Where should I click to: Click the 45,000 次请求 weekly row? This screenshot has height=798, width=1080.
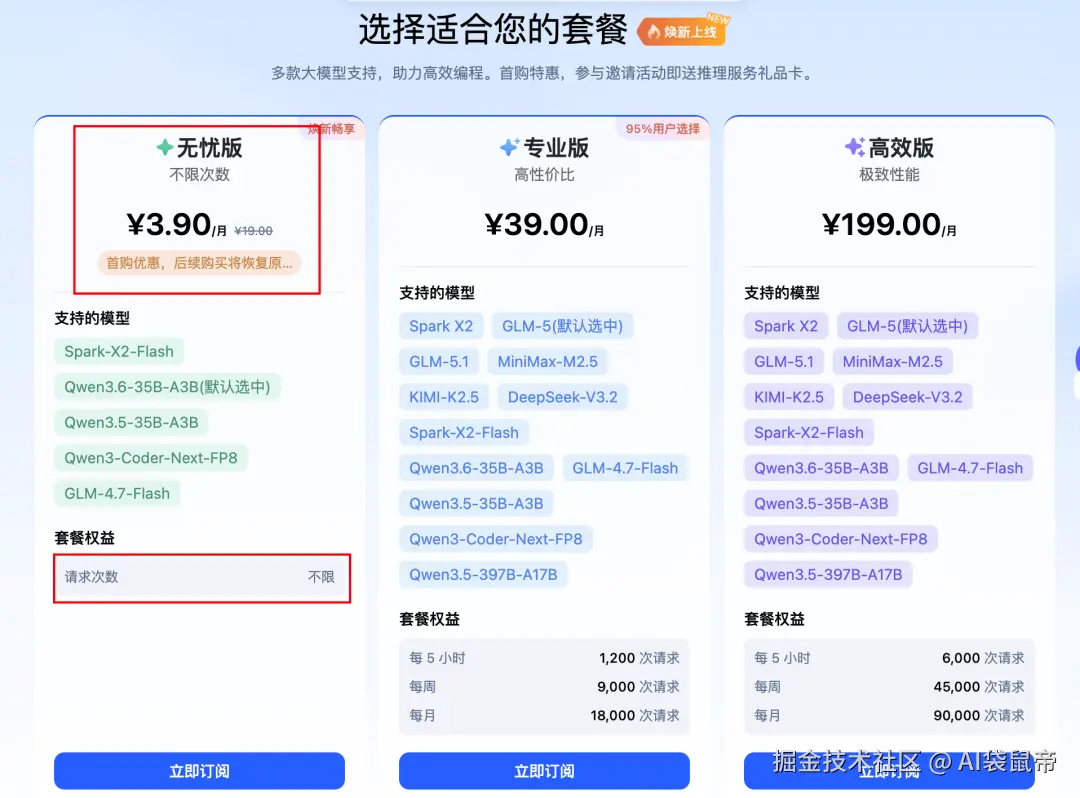pos(889,686)
